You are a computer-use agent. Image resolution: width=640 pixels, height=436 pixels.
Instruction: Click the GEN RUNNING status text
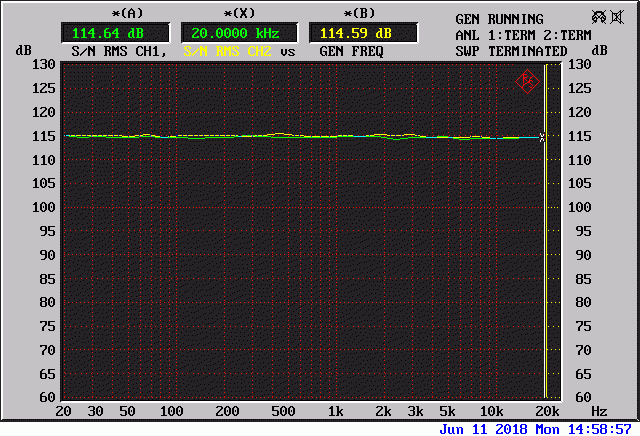coord(500,19)
